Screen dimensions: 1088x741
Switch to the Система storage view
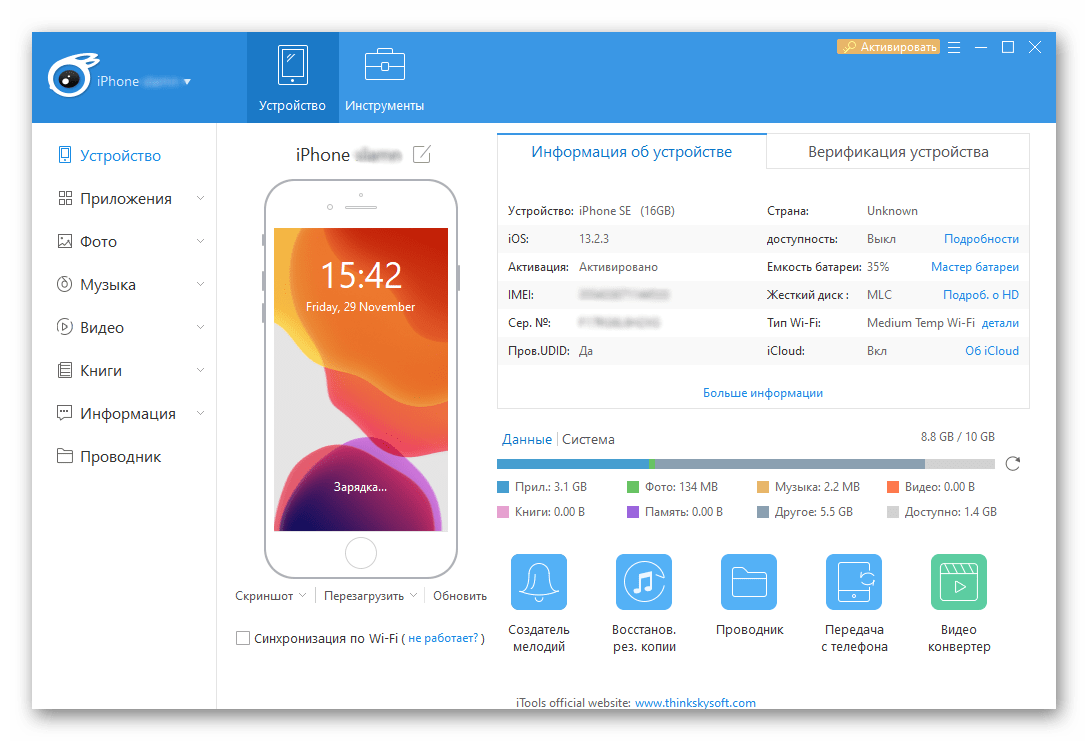click(x=588, y=439)
